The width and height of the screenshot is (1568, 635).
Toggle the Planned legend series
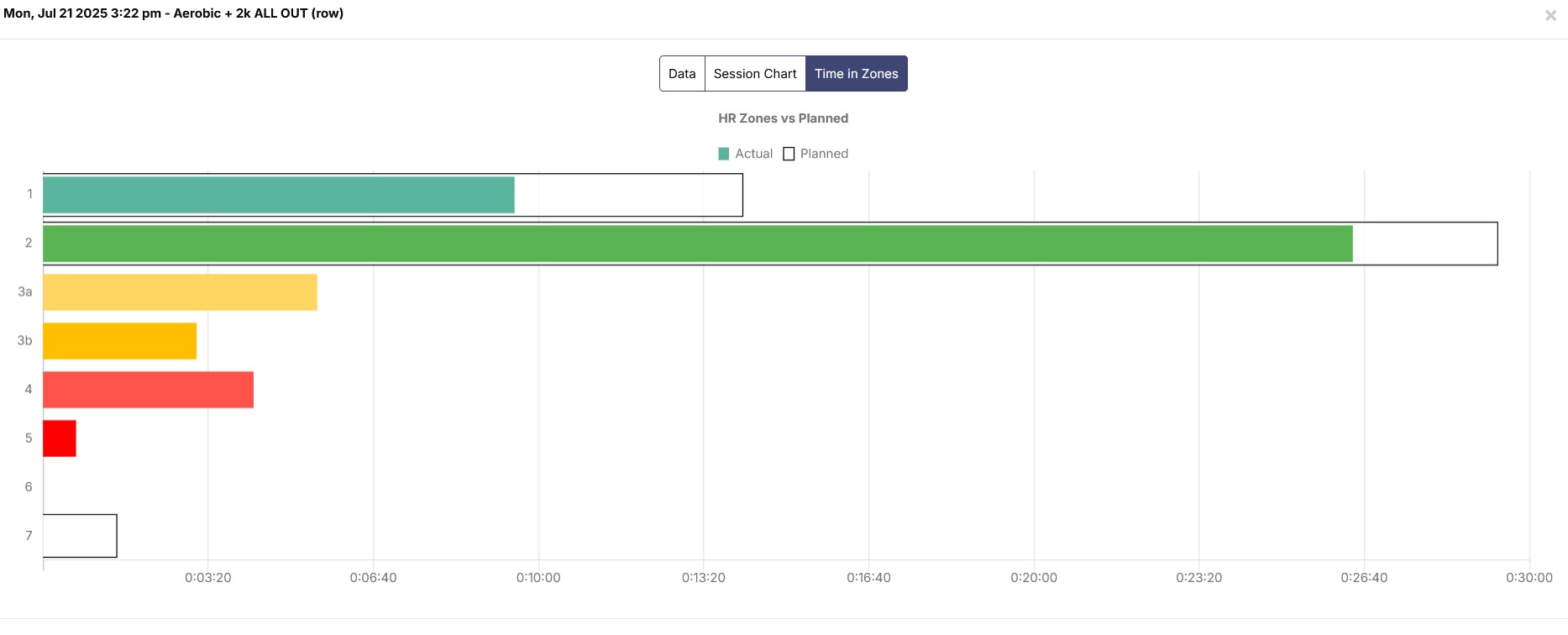(815, 154)
